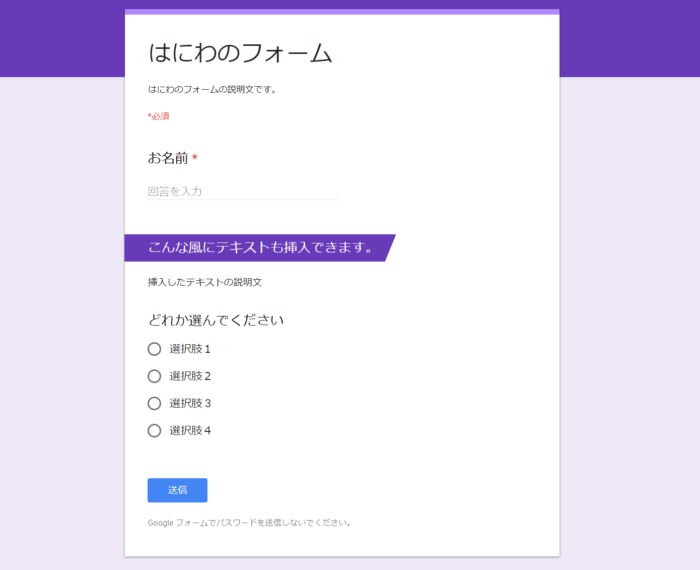Click the Google フォーム password warning footer text

point(249,522)
